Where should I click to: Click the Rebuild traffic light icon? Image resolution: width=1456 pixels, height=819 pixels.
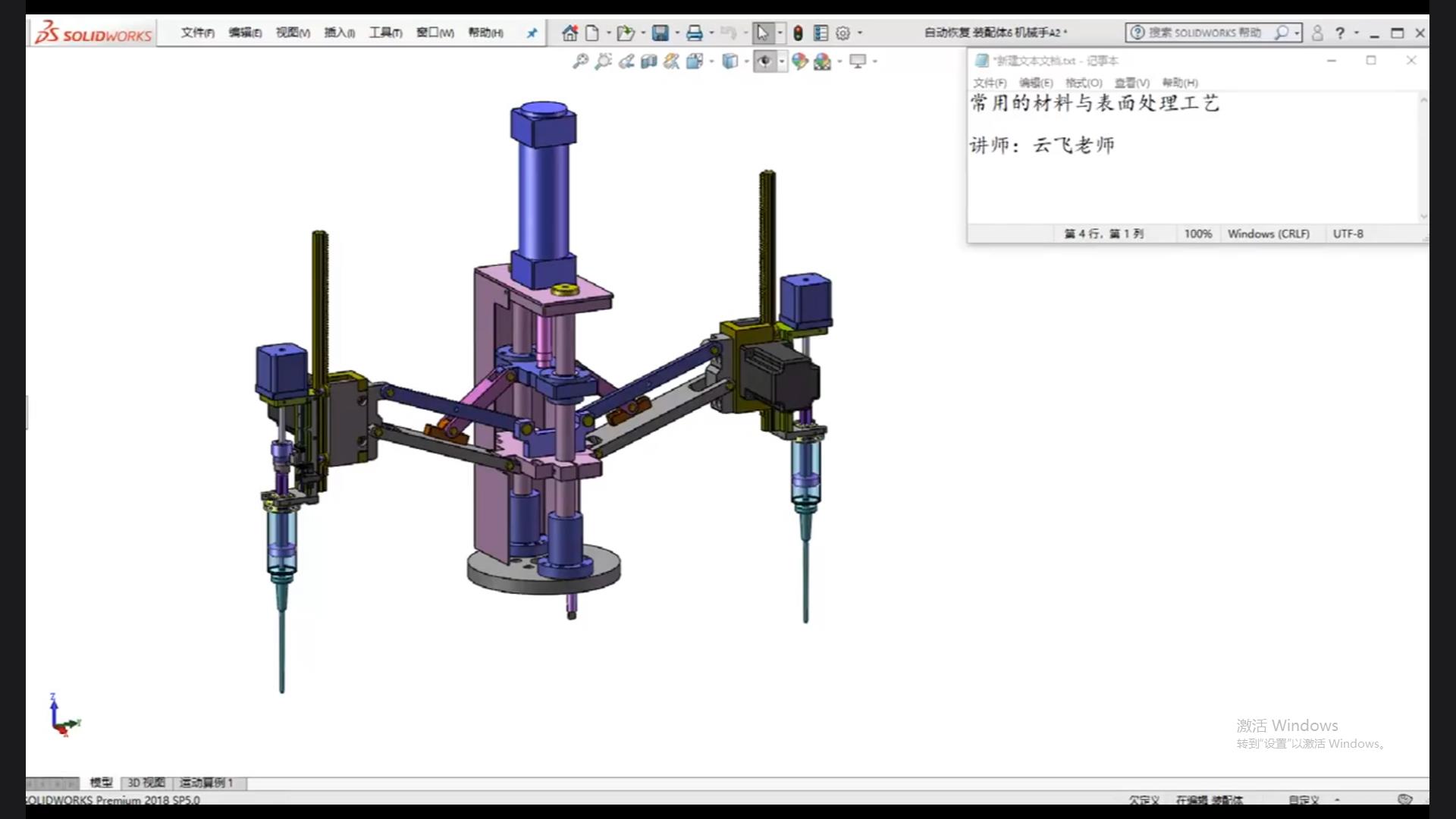coord(798,33)
